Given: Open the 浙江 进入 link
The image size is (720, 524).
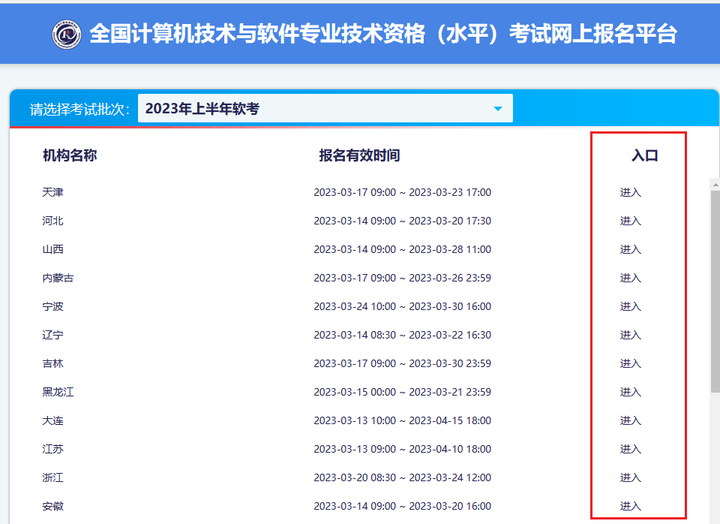Looking at the screenshot, I should click(630, 478).
